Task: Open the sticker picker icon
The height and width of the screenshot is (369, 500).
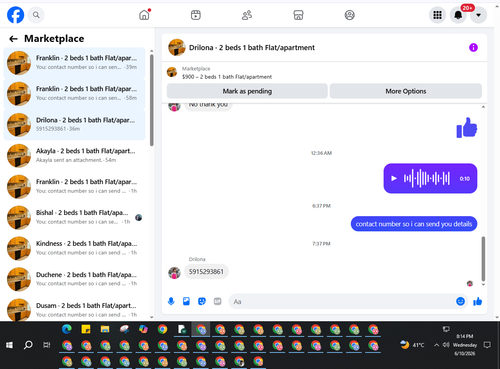Action: tap(202, 301)
